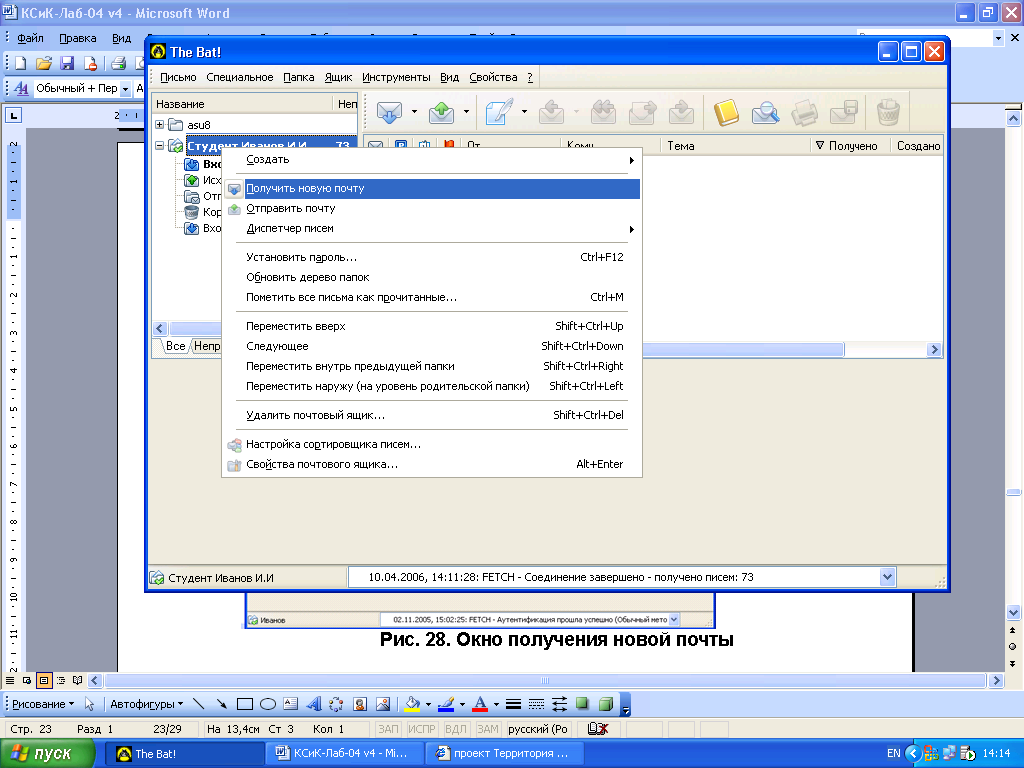This screenshot has width=1024, height=768.
Task: Open the Word style dropdown Обычный + Пер
Action: 125,88
